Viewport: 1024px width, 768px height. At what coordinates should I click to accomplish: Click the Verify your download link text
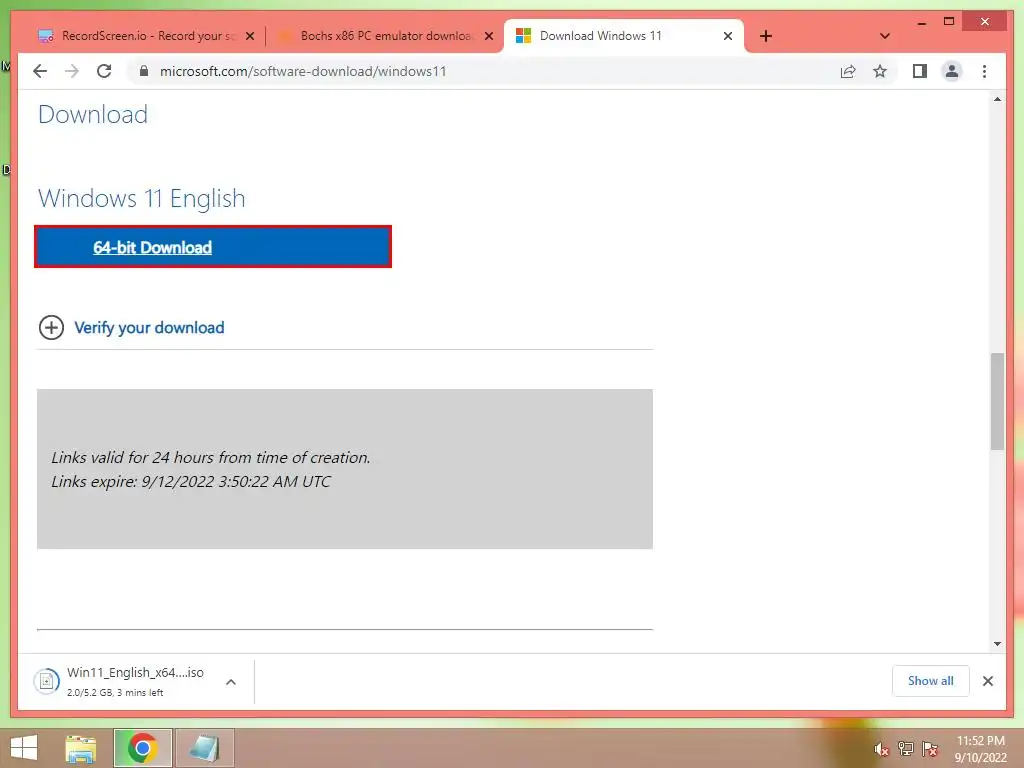coord(149,327)
